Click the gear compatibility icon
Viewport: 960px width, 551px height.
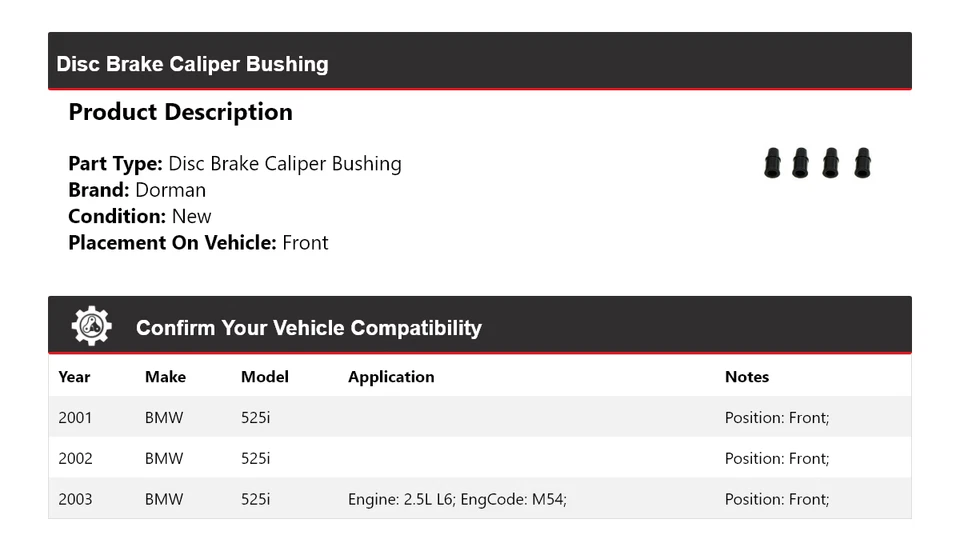pyautogui.click(x=91, y=326)
